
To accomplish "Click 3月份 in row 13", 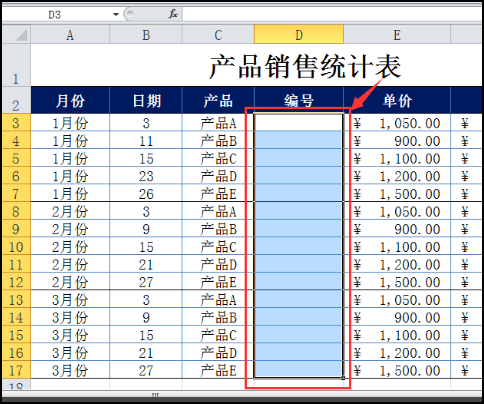I will coord(70,300).
